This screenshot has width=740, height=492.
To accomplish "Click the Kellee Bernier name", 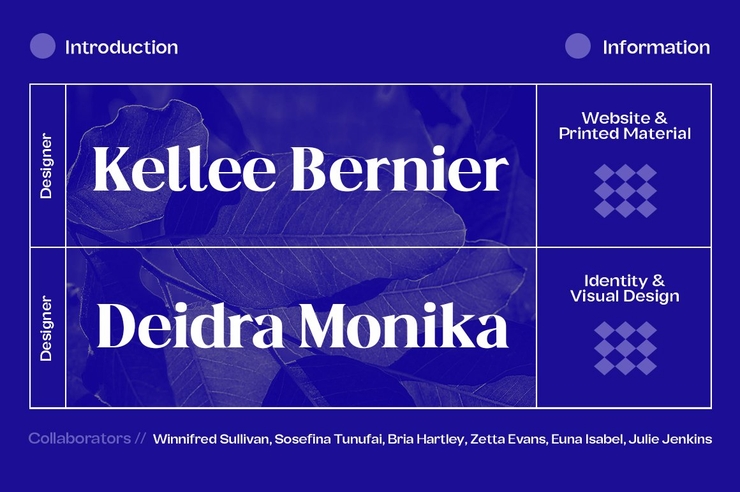I will click(x=301, y=169).
